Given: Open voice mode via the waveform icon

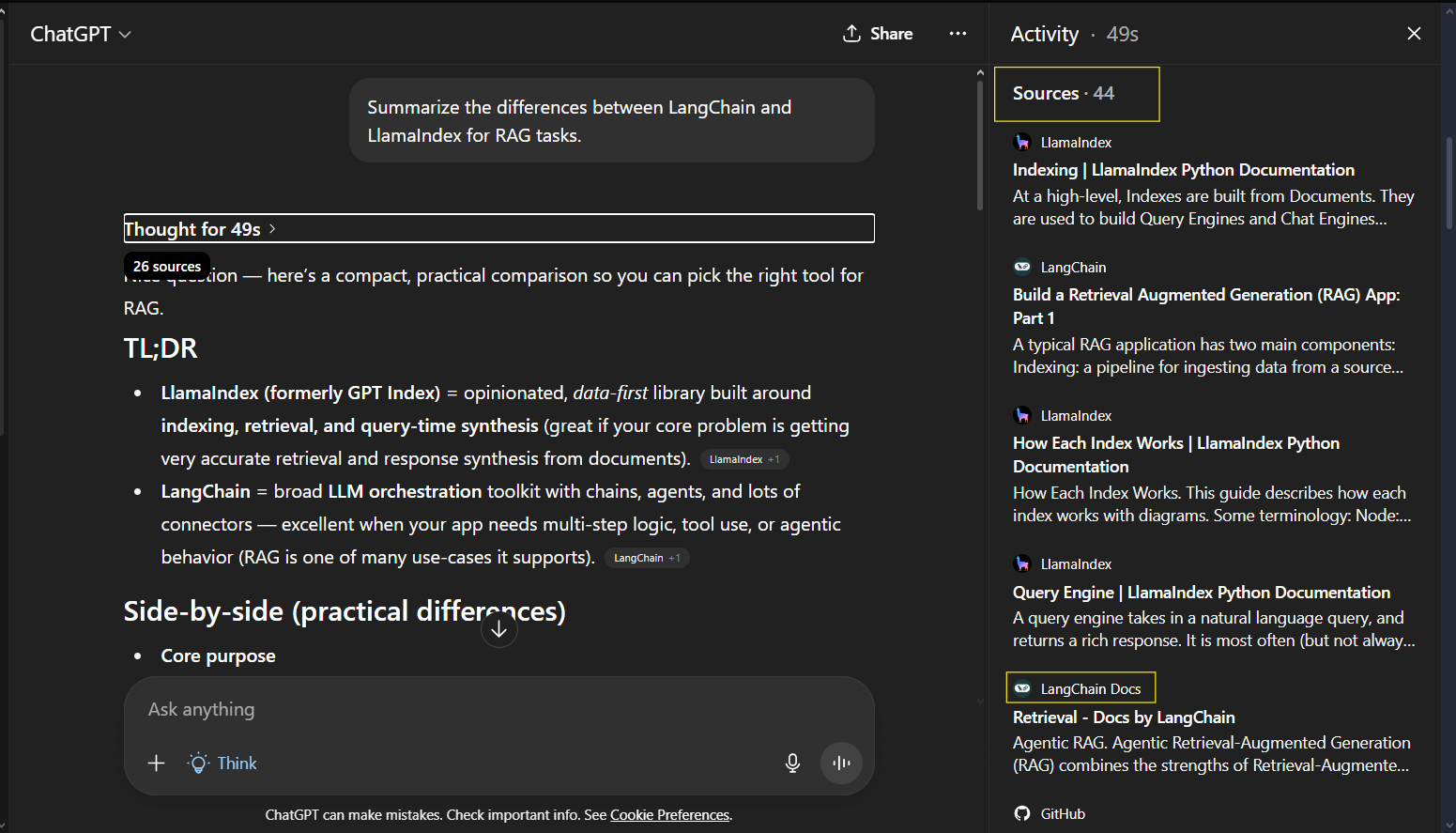Looking at the screenshot, I should (x=840, y=763).
